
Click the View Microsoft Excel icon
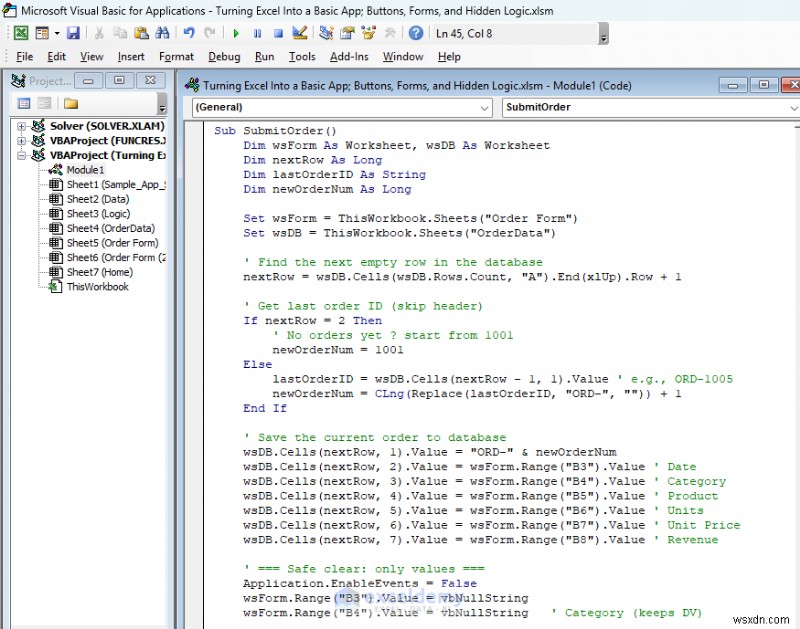pos(21,33)
